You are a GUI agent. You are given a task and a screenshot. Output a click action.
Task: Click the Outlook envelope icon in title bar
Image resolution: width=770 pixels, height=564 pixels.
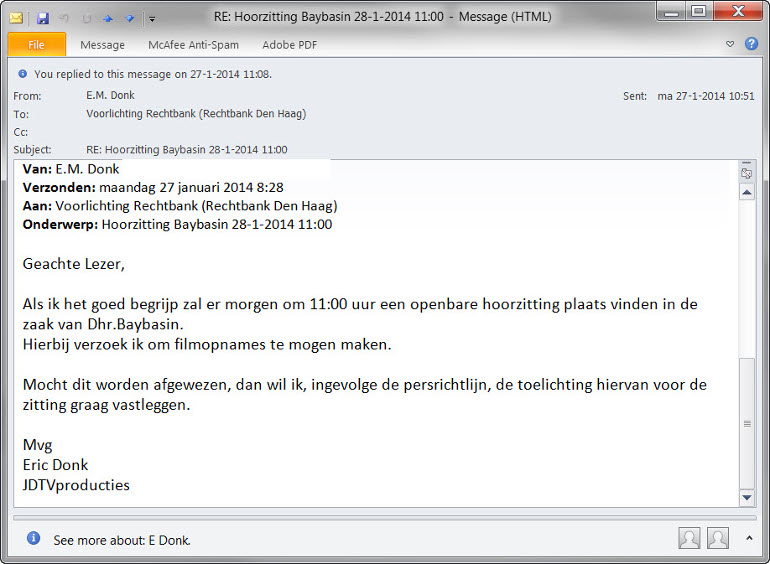(16, 19)
